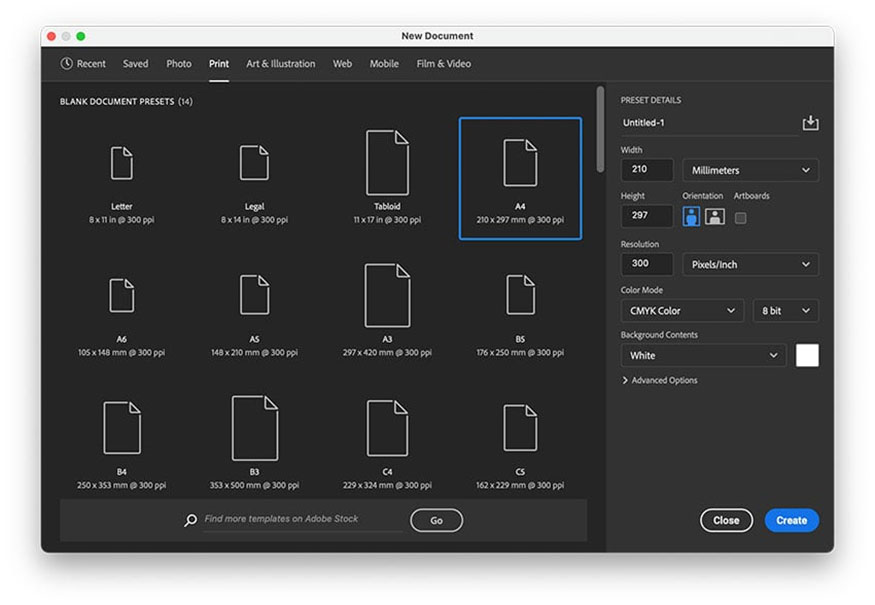Image resolution: width=875 pixels, height=605 pixels.
Task: Click the '8 x 14 in @ 300 ppi' text
Action: (x=254, y=220)
